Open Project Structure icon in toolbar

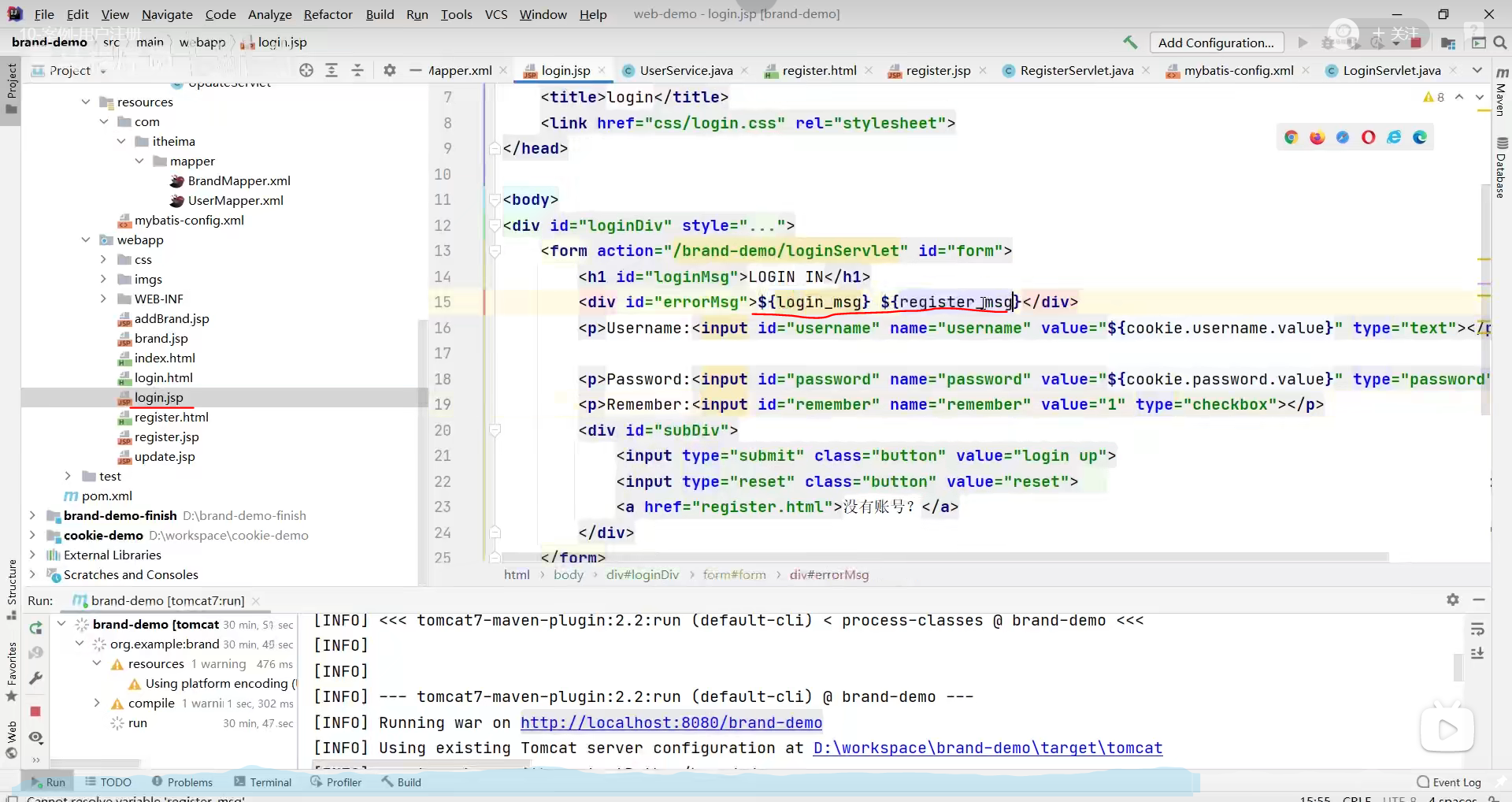click(x=1448, y=43)
